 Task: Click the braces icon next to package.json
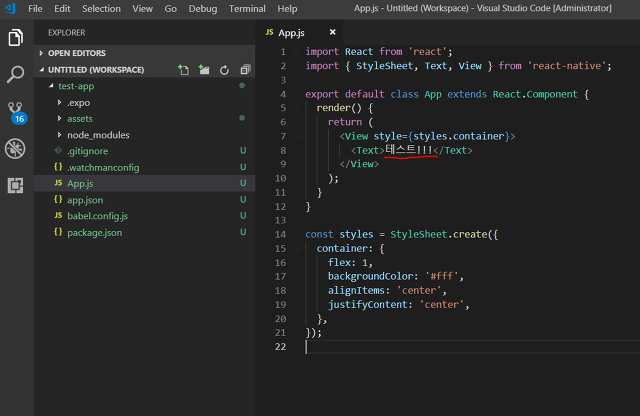58,232
